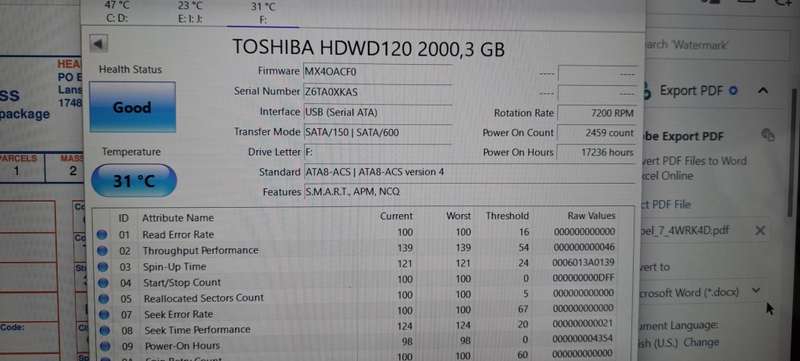The height and width of the screenshot is (361, 800).
Task: Select the Start/Stop Count attribute name
Action: [182, 282]
